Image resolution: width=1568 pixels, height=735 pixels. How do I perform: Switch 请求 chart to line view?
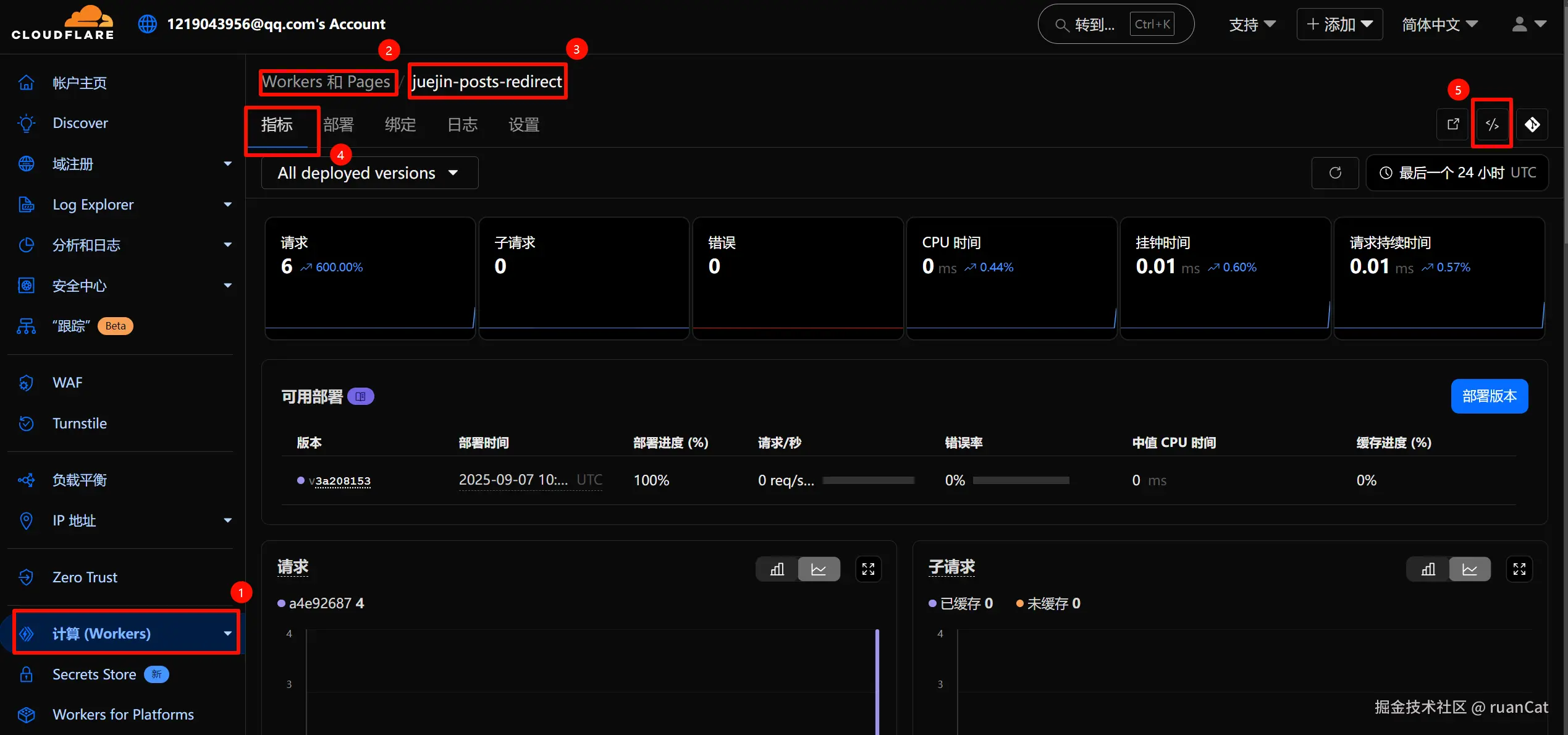pos(819,569)
